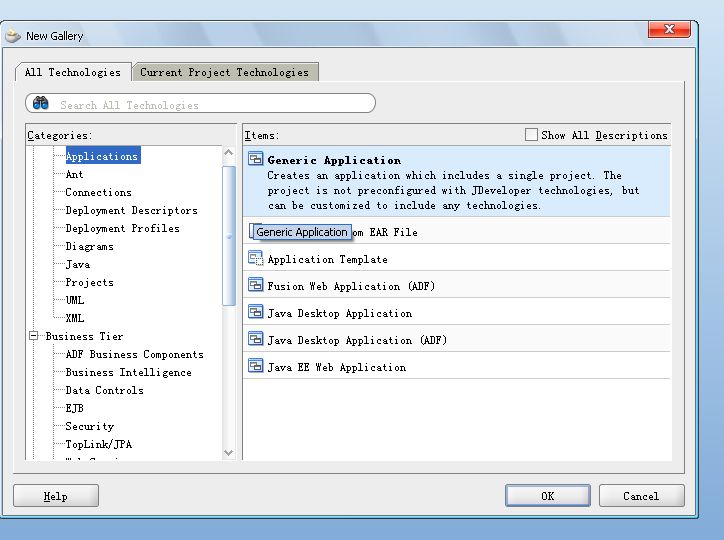The image size is (724, 540).
Task: Select the Diagrams category
Action: pyautogui.click(x=90, y=246)
